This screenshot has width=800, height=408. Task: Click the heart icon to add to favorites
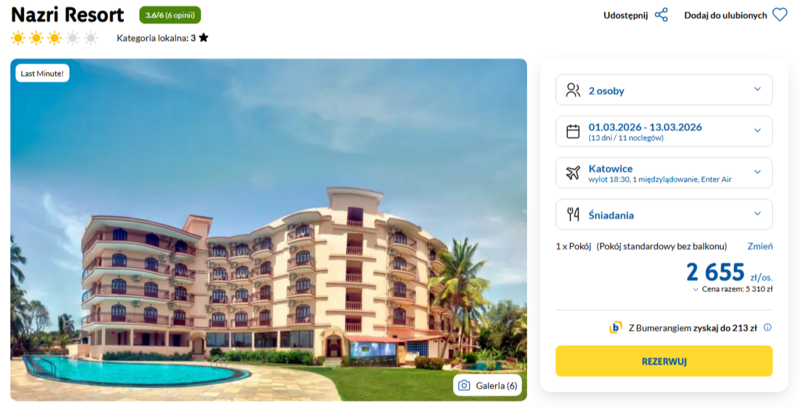click(780, 15)
